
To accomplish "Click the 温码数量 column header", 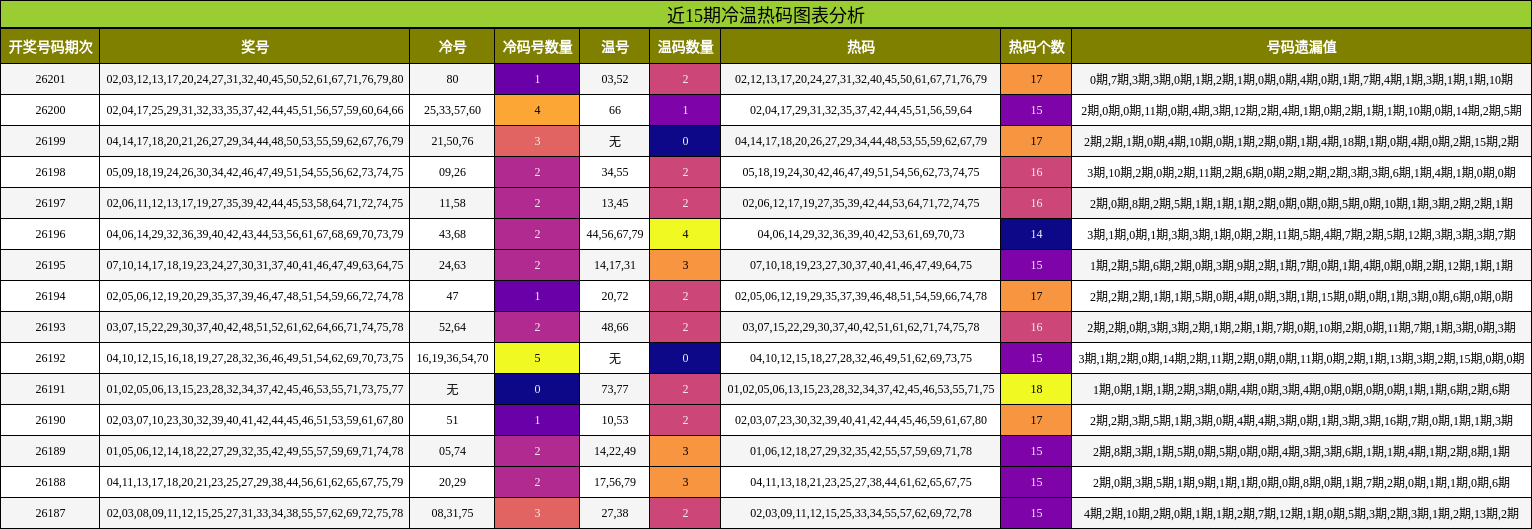I will (685, 47).
